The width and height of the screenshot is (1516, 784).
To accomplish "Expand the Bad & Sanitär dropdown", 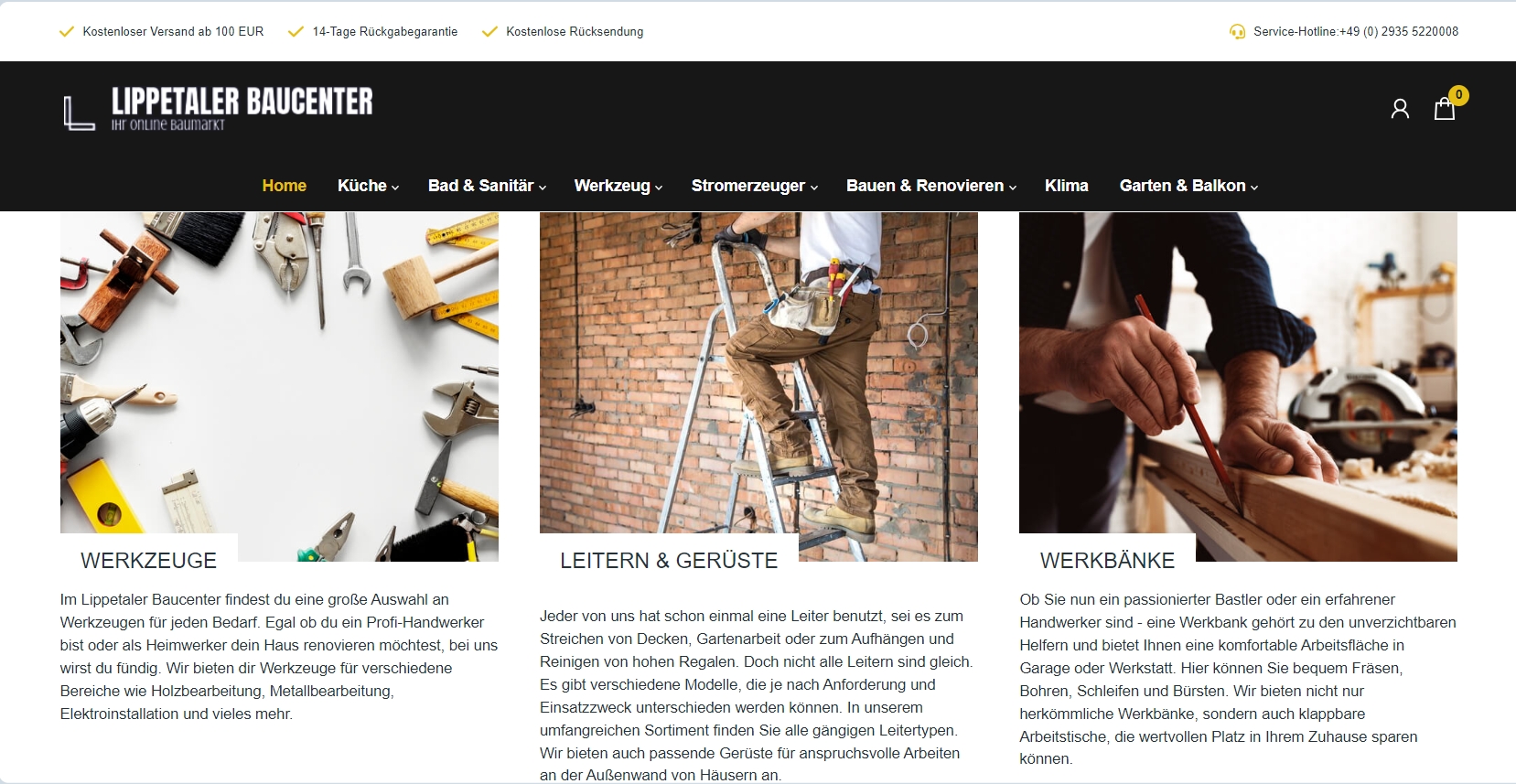I will coord(487,186).
